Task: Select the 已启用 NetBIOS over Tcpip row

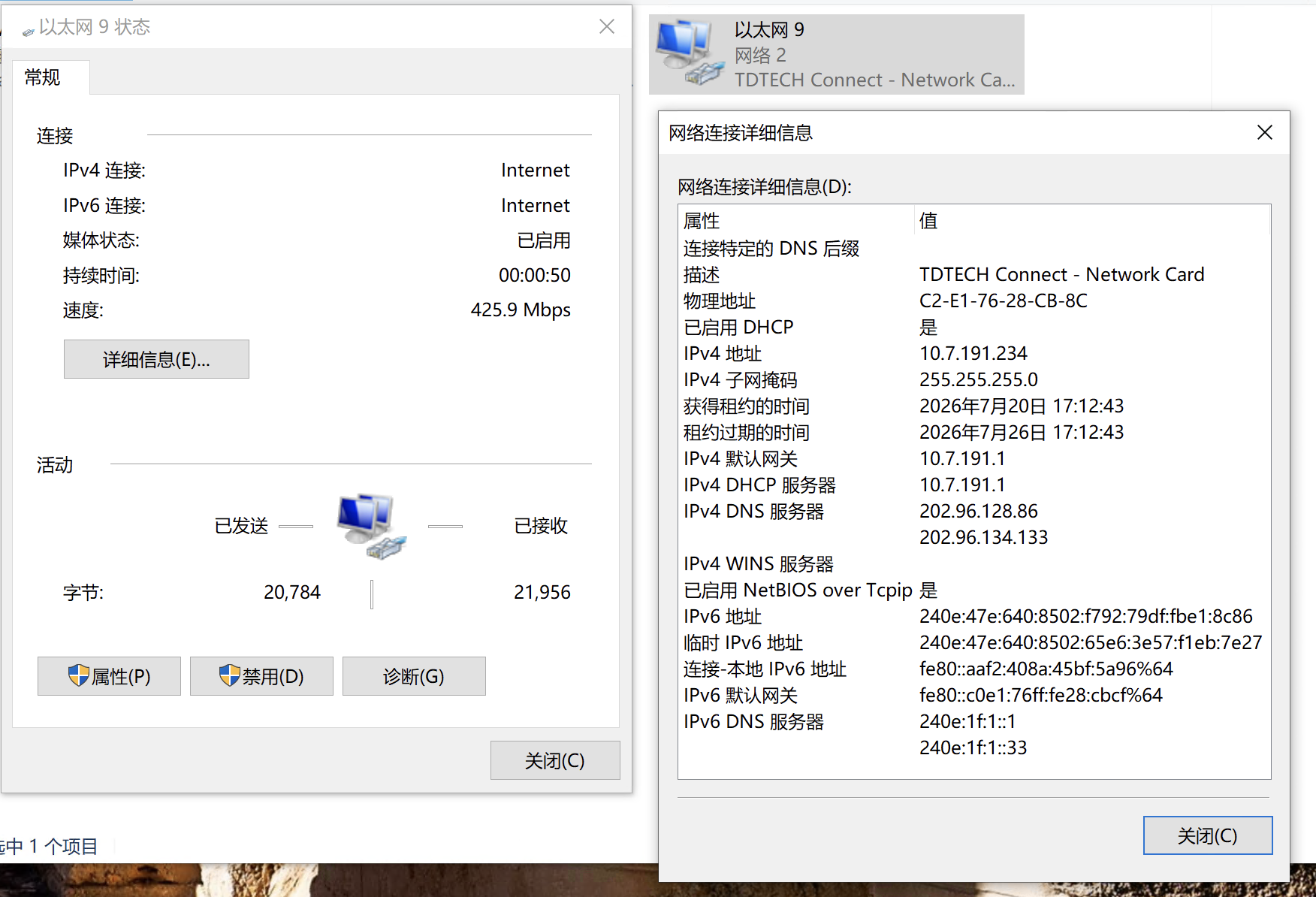Action: click(x=974, y=590)
